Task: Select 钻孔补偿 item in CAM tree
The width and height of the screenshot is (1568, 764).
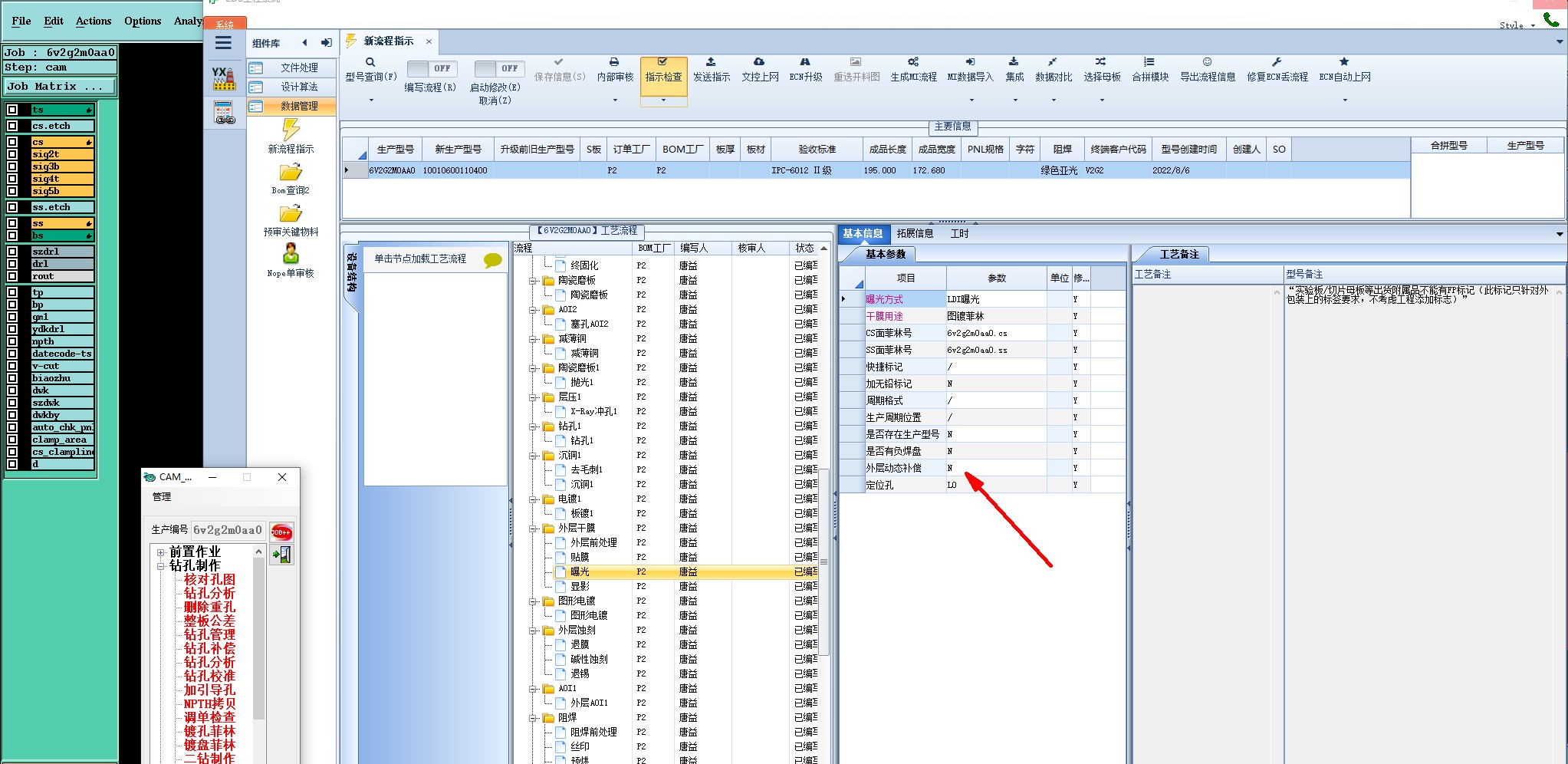Action: [209, 648]
